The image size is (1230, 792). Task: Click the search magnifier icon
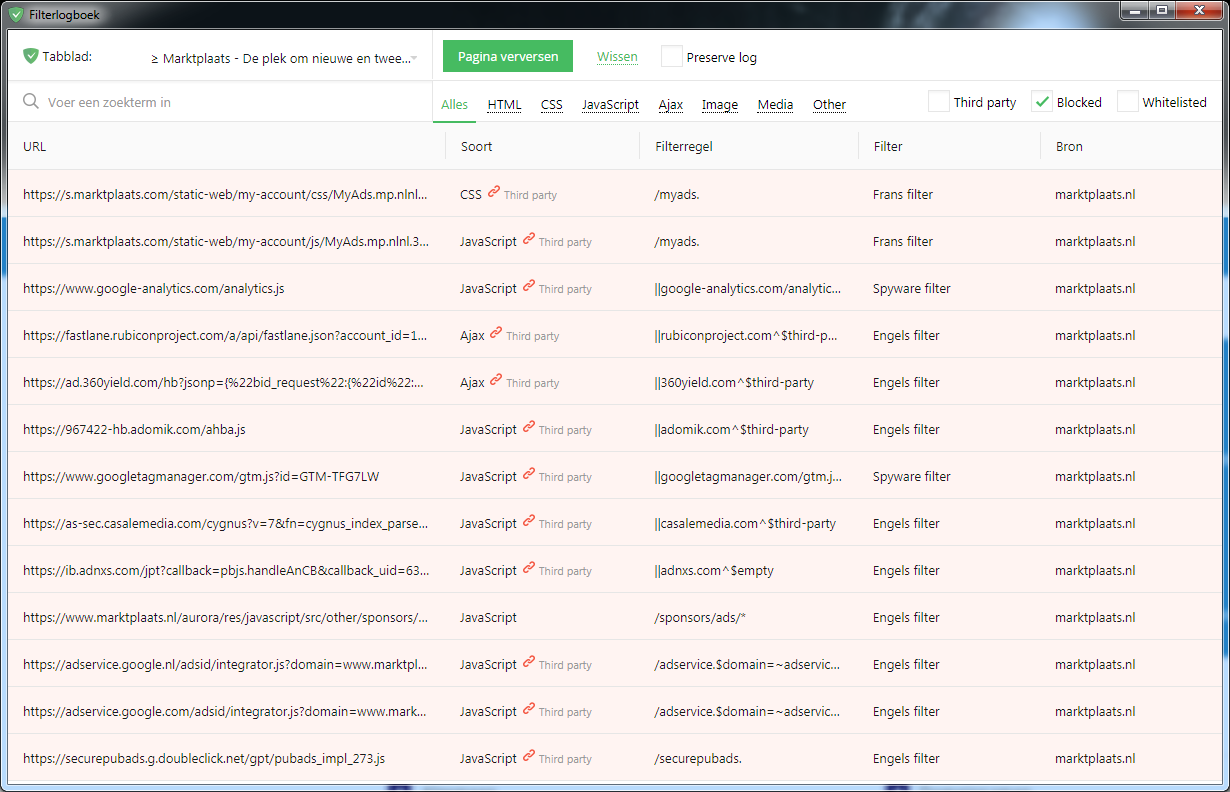click(31, 102)
